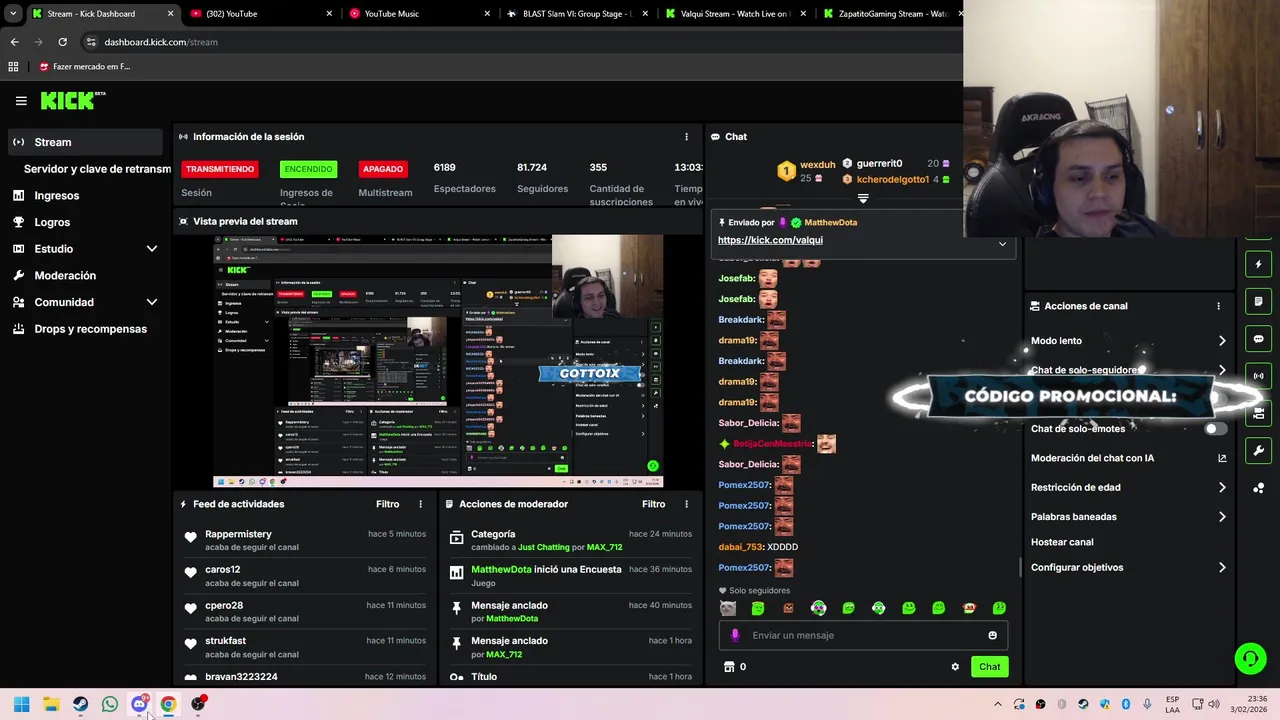
Task: Click the strukfast activity entry
Action: pos(304,647)
